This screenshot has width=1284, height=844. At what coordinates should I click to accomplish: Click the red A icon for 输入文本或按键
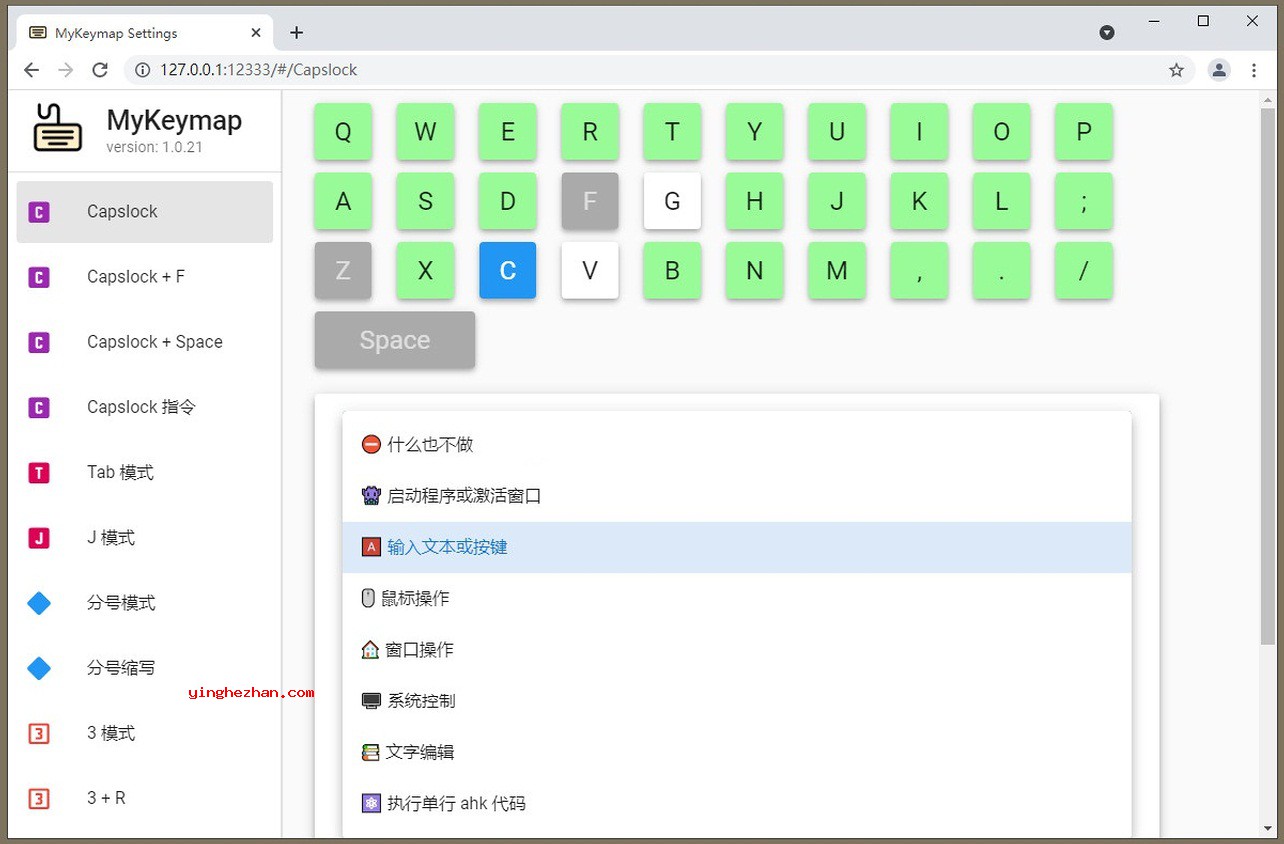(x=371, y=547)
